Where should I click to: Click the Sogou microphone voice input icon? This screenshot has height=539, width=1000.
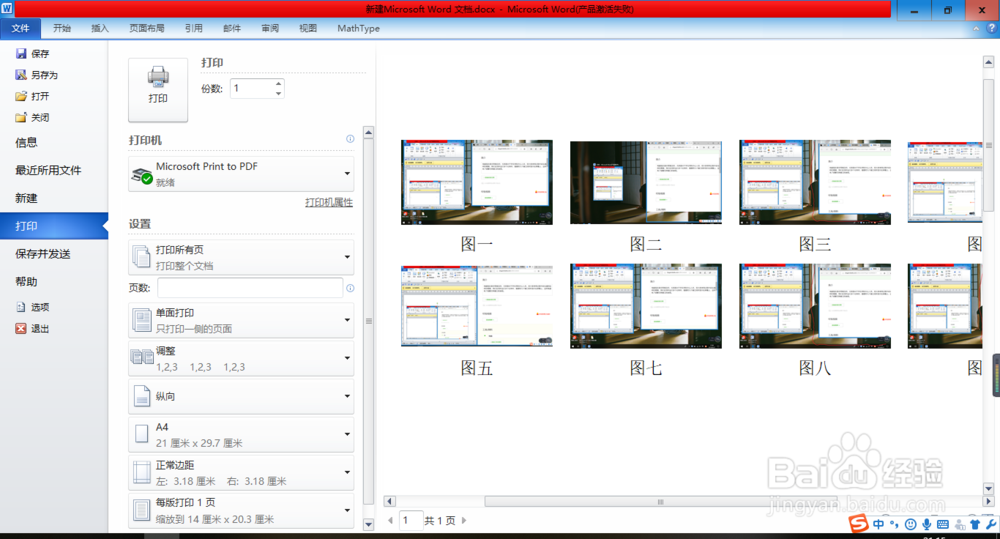927,524
